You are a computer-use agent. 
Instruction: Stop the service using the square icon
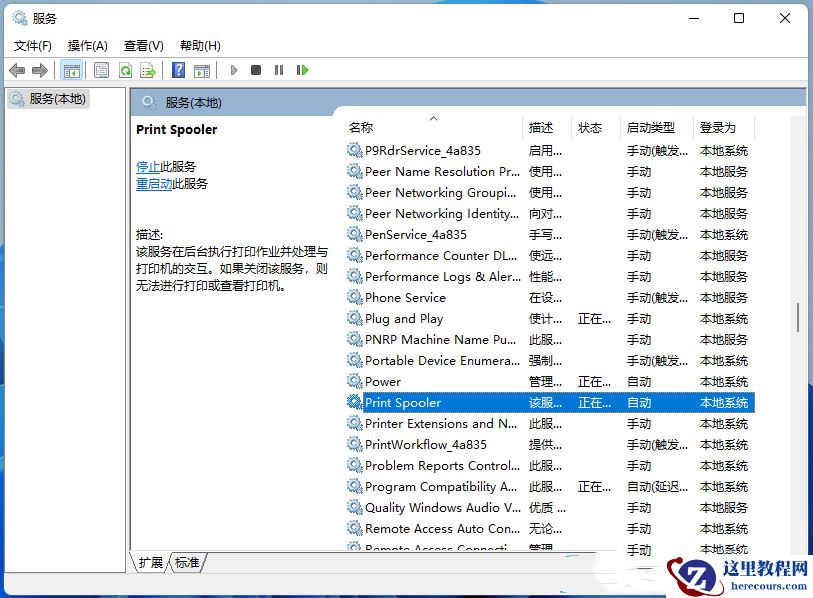258,70
